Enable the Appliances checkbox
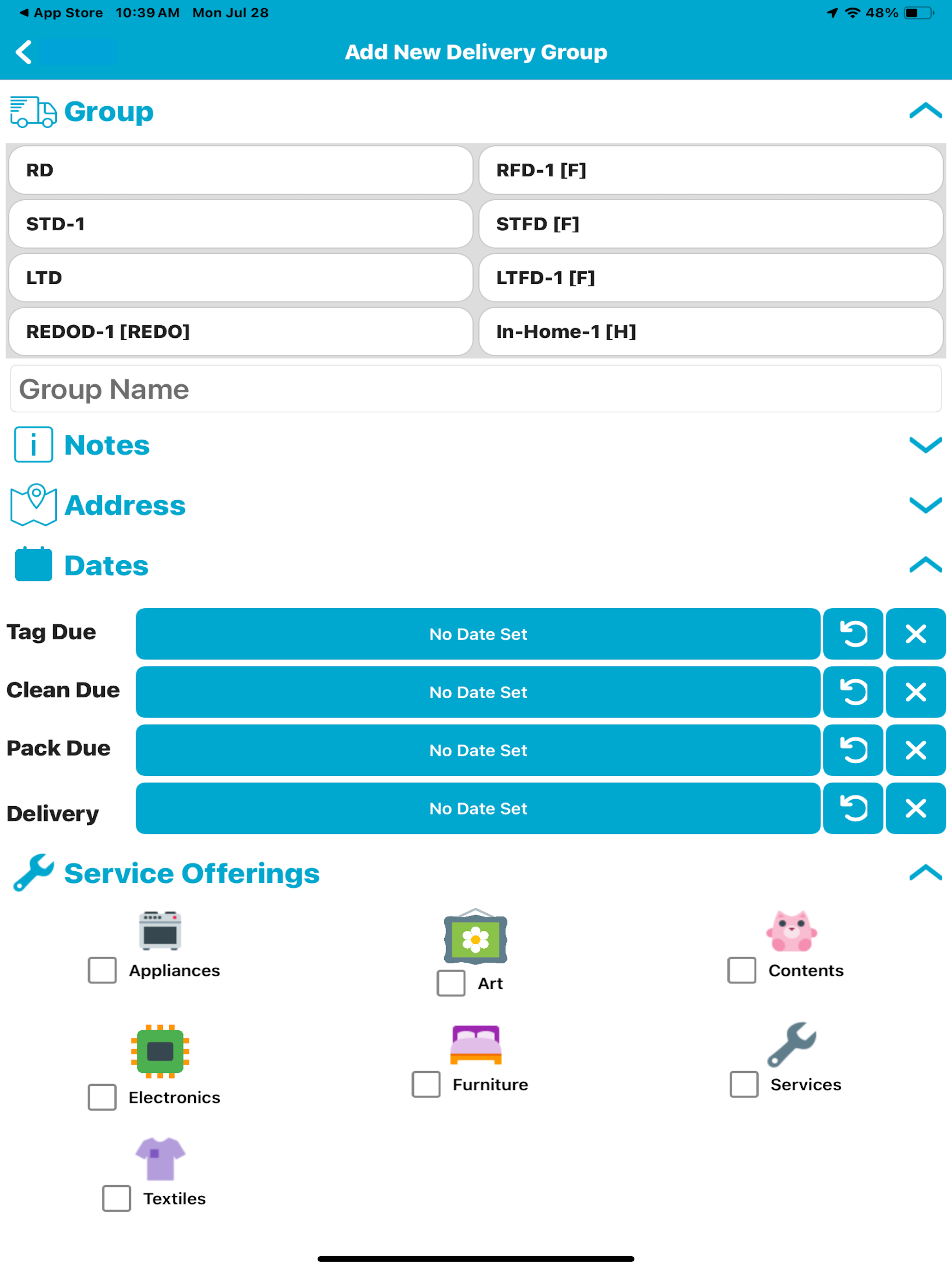This screenshot has height=1270, width=952. (x=102, y=970)
